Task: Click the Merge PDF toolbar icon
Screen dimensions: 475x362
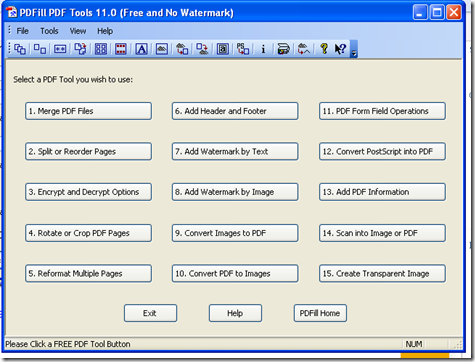Action: tap(20, 49)
